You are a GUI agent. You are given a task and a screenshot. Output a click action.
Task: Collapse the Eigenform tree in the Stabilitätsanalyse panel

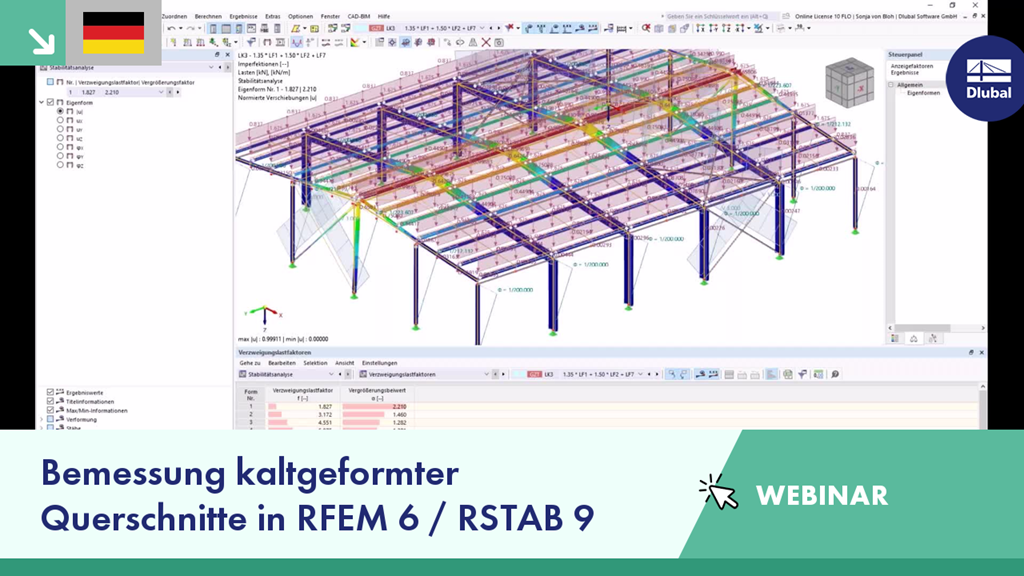(41, 102)
